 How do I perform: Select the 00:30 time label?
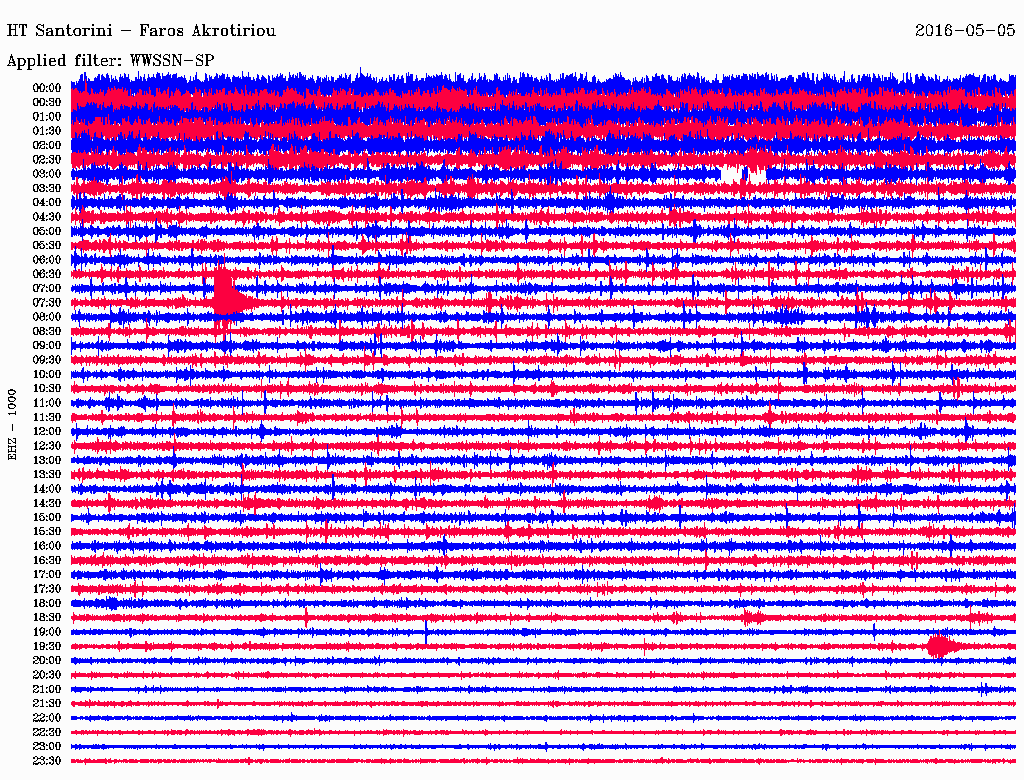point(47,103)
